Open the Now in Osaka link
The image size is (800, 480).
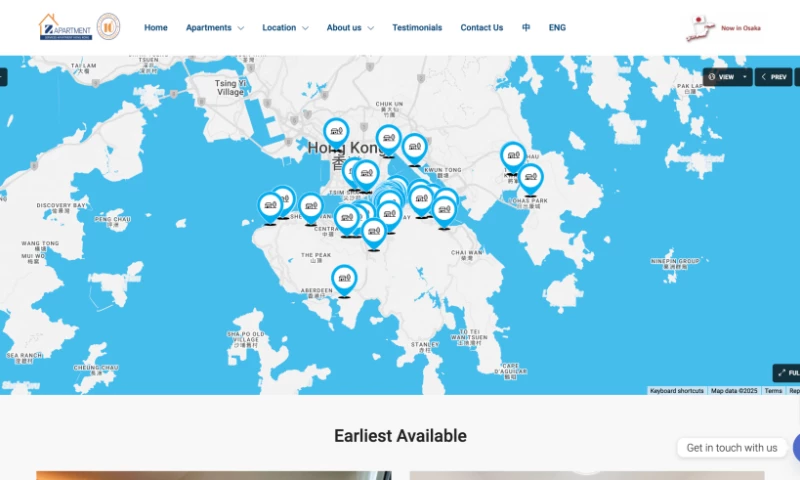pyautogui.click(x=741, y=28)
